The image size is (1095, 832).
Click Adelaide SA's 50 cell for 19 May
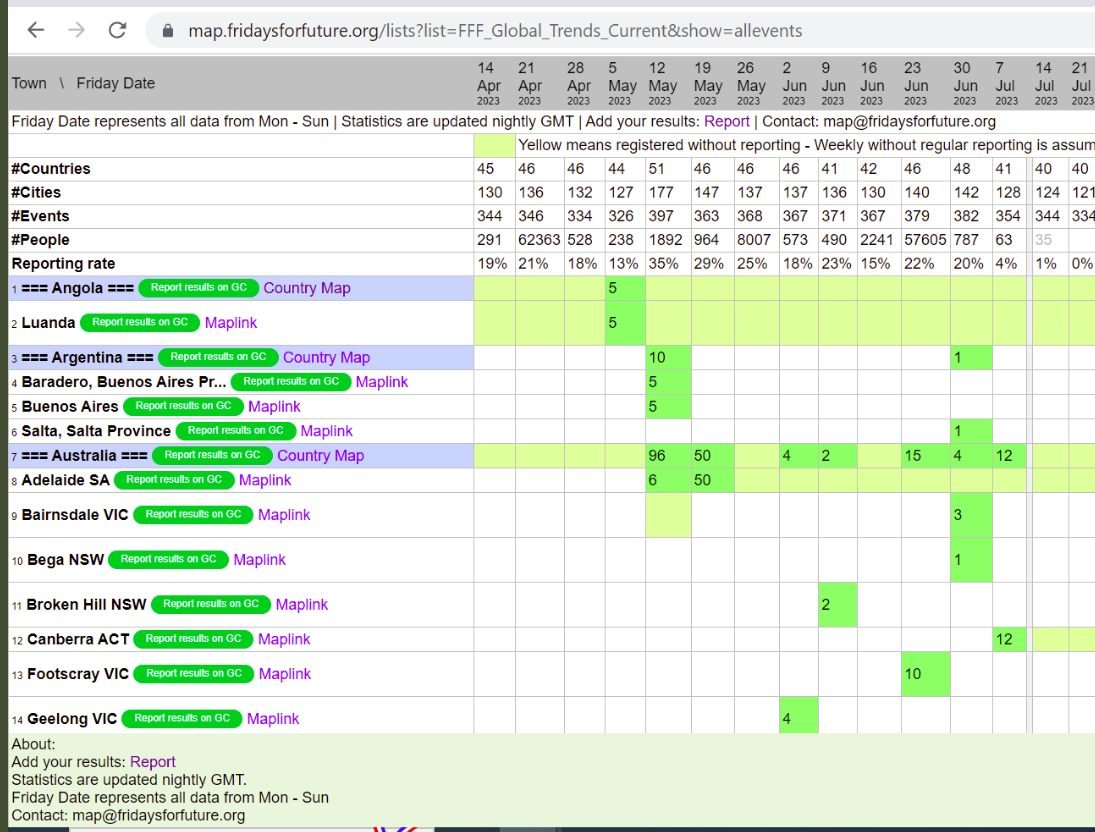click(x=712, y=480)
